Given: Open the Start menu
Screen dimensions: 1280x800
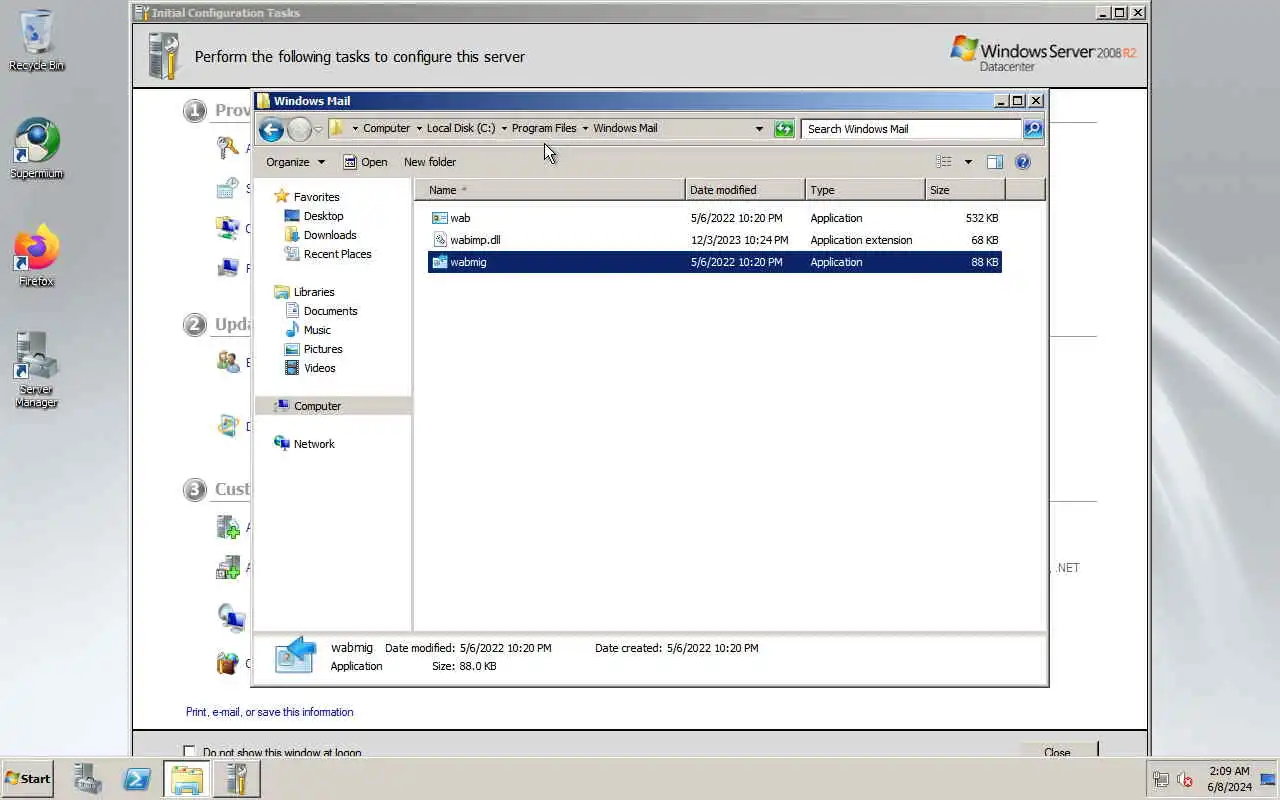Looking at the screenshot, I should (28, 779).
